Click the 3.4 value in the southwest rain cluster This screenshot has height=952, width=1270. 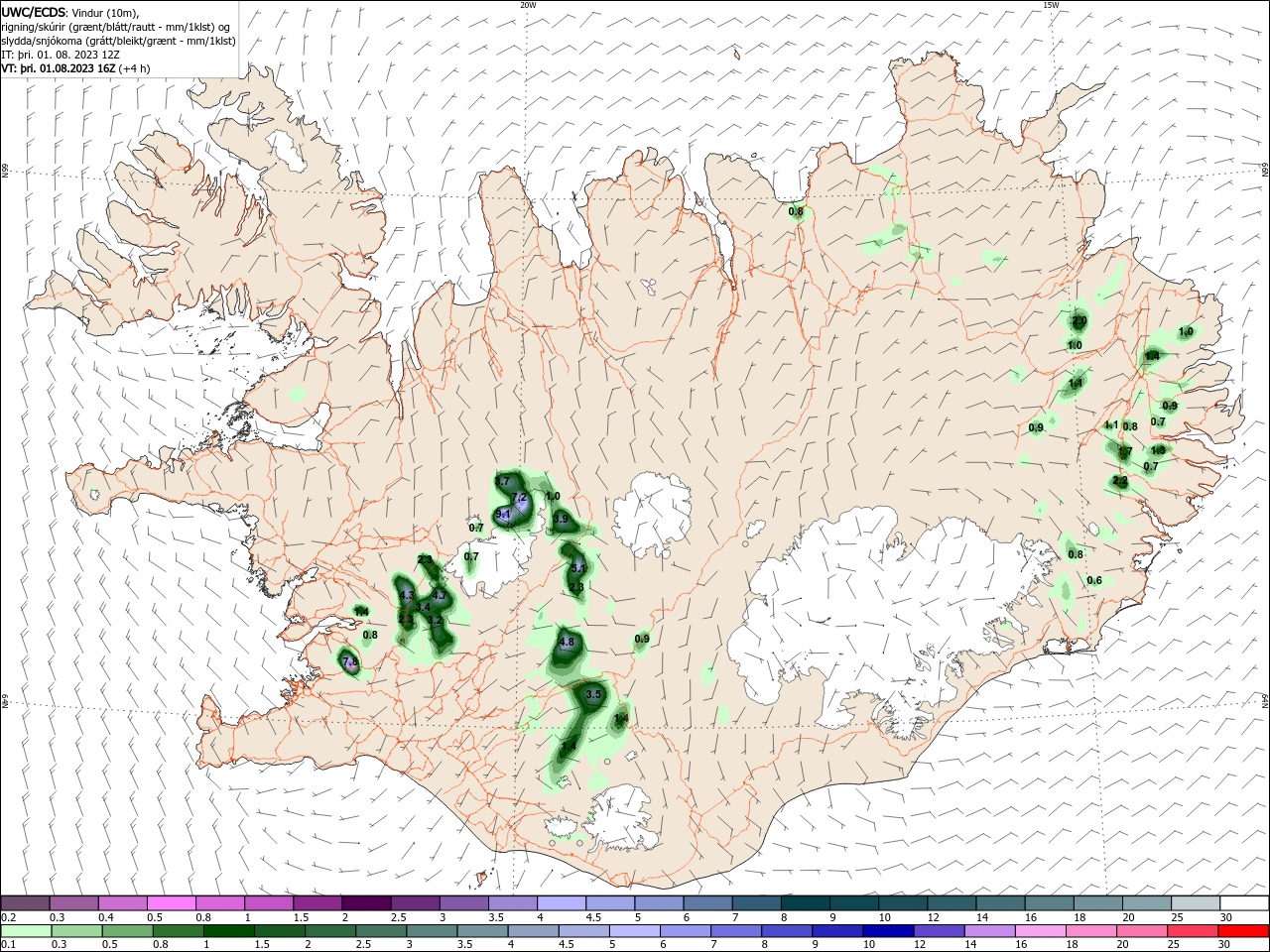tap(422, 607)
